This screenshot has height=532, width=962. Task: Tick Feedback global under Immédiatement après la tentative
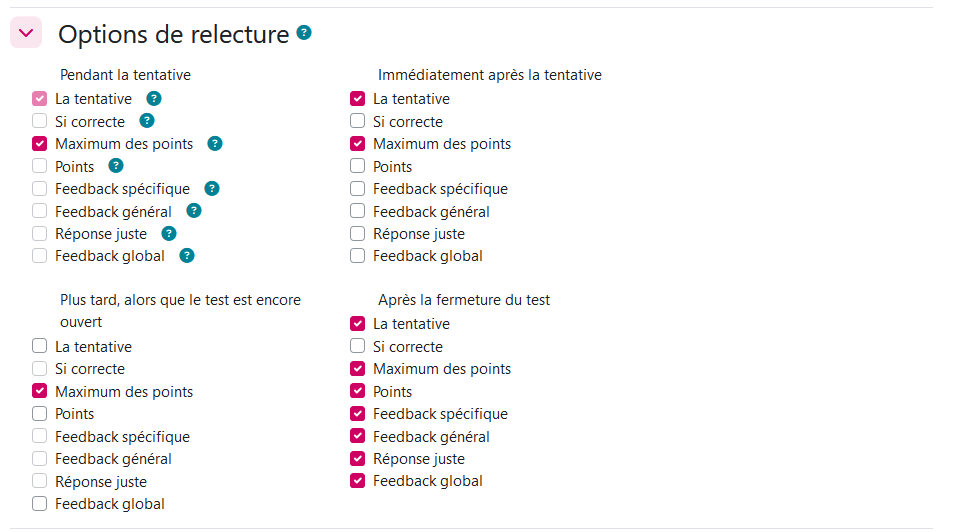tap(358, 256)
